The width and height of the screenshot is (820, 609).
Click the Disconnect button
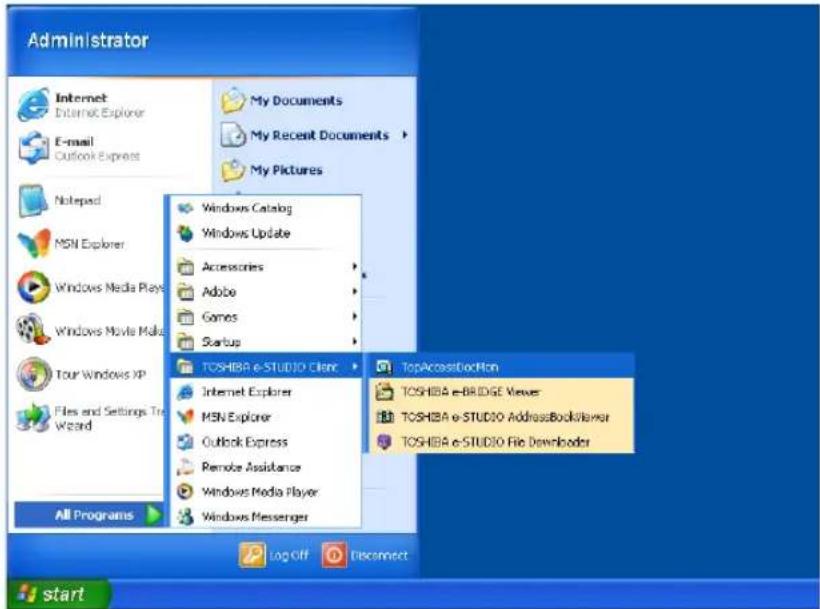tap(365, 555)
